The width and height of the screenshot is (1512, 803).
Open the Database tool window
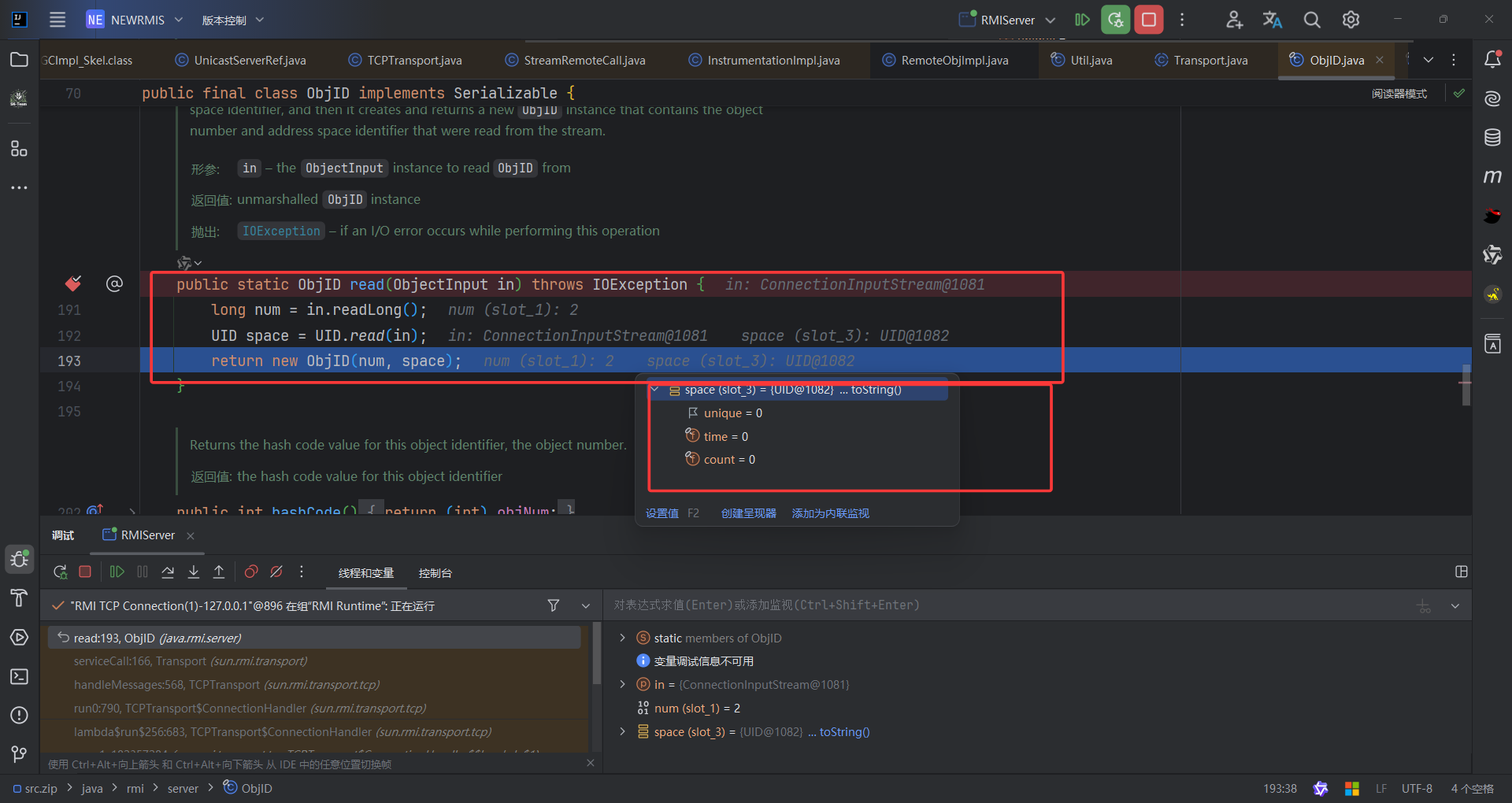(1492, 137)
